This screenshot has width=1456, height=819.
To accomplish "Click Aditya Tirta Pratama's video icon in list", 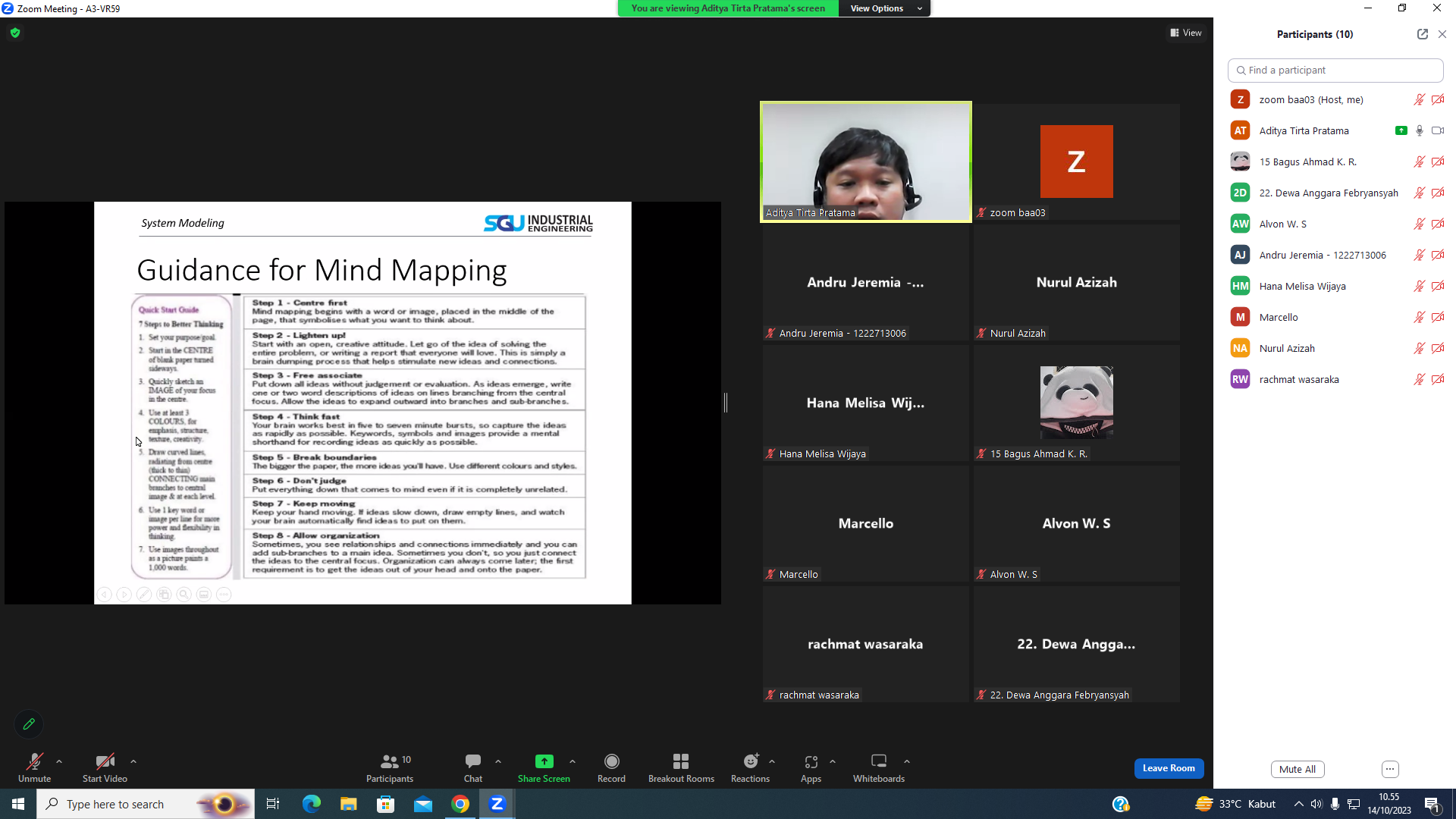I will [x=1438, y=130].
